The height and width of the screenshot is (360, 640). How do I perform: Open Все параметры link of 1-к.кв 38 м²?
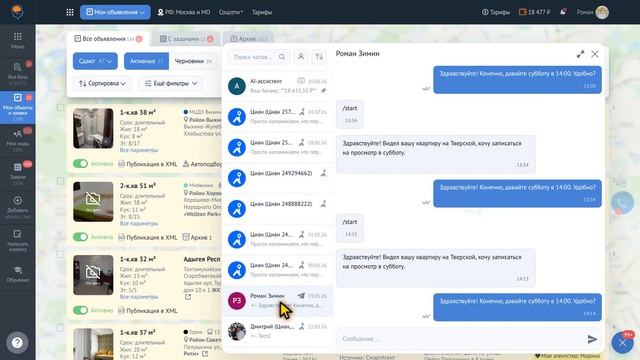pyautogui.click(x=139, y=150)
